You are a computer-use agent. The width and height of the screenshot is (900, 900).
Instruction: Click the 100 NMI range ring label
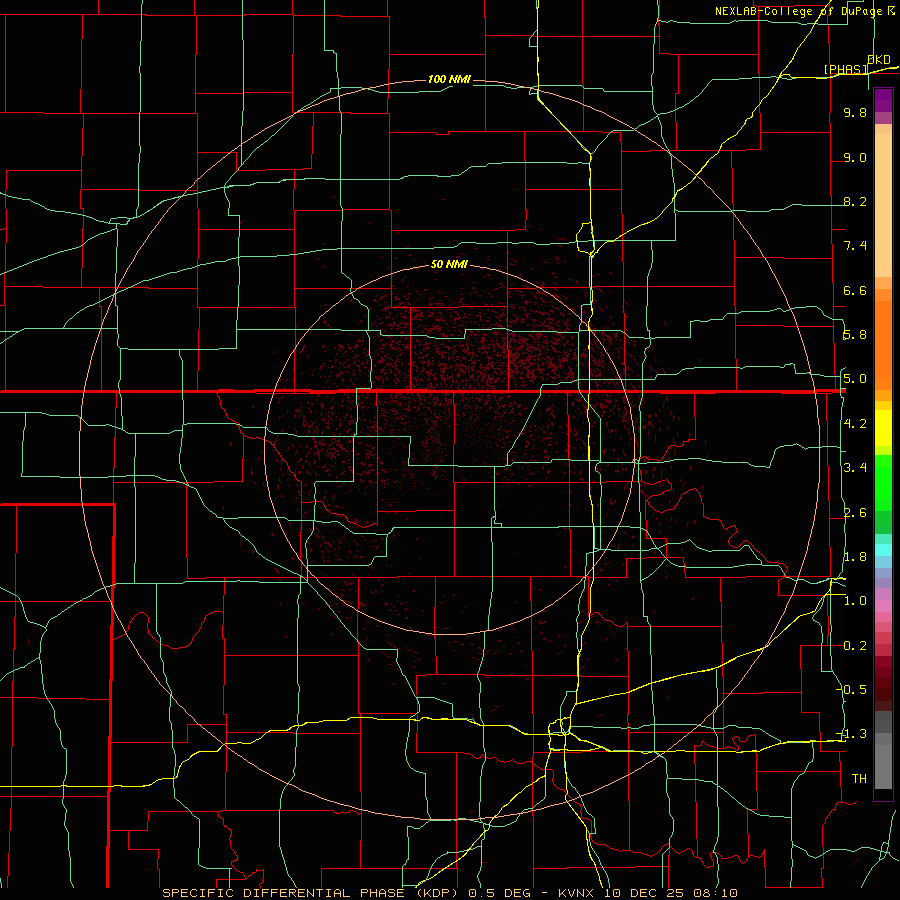pos(449,79)
